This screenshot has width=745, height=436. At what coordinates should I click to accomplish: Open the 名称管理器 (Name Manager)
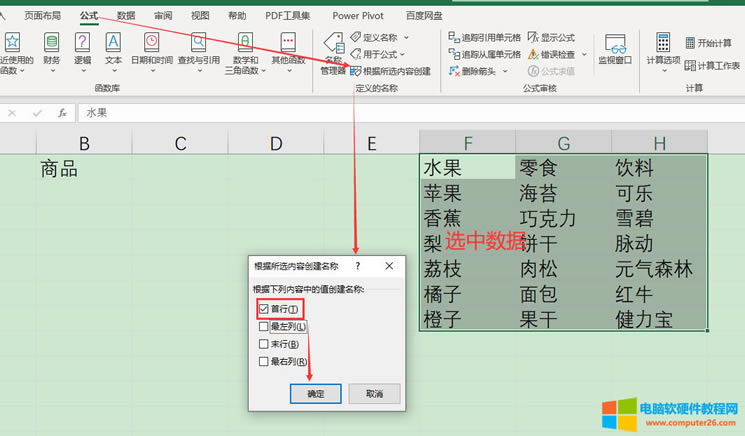click(x=334, y=53)
